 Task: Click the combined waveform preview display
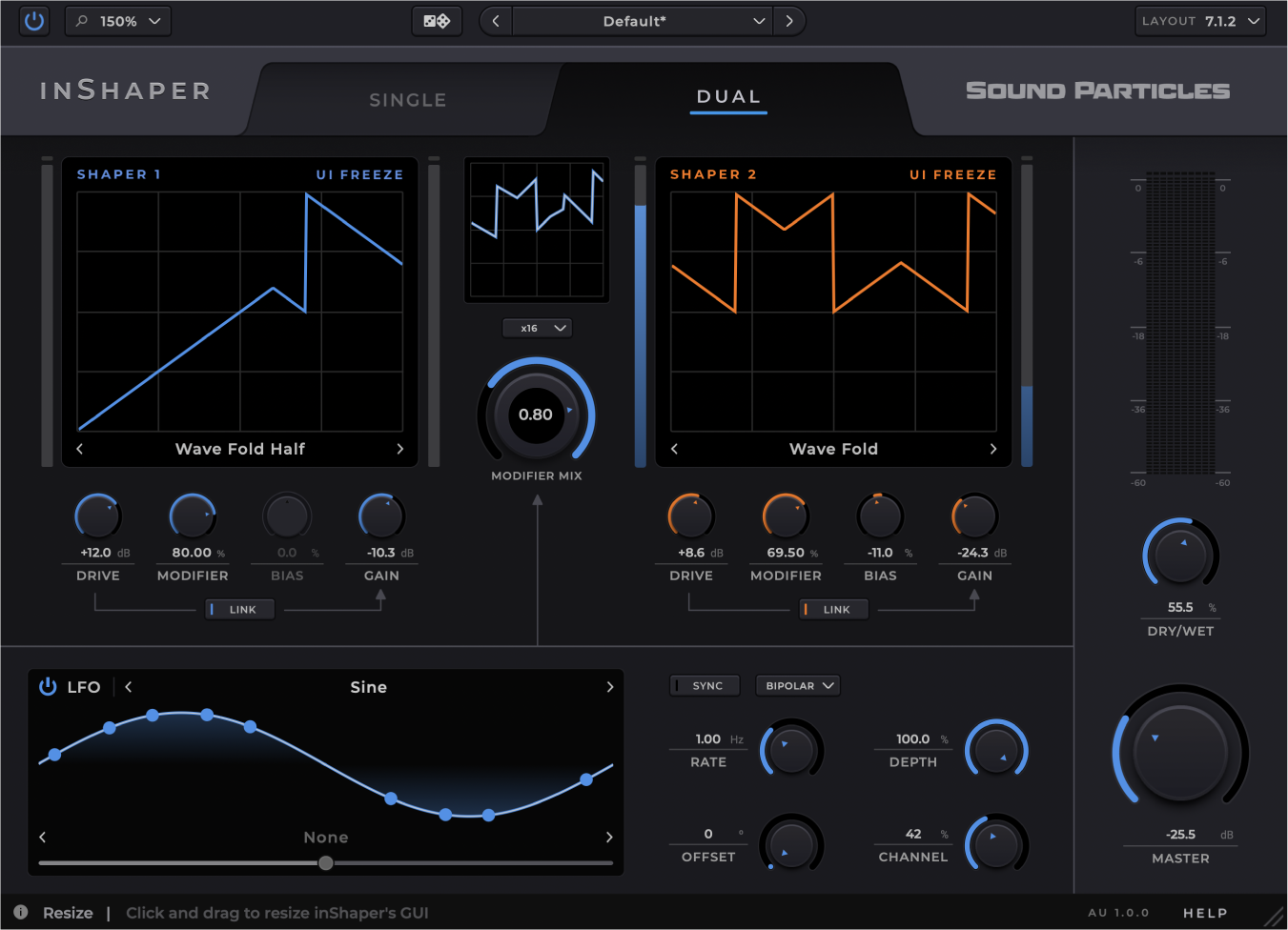537,230
